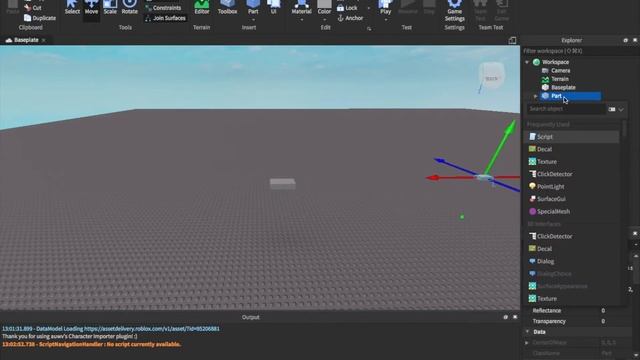Open the Part type dropdown arrow

253,20
